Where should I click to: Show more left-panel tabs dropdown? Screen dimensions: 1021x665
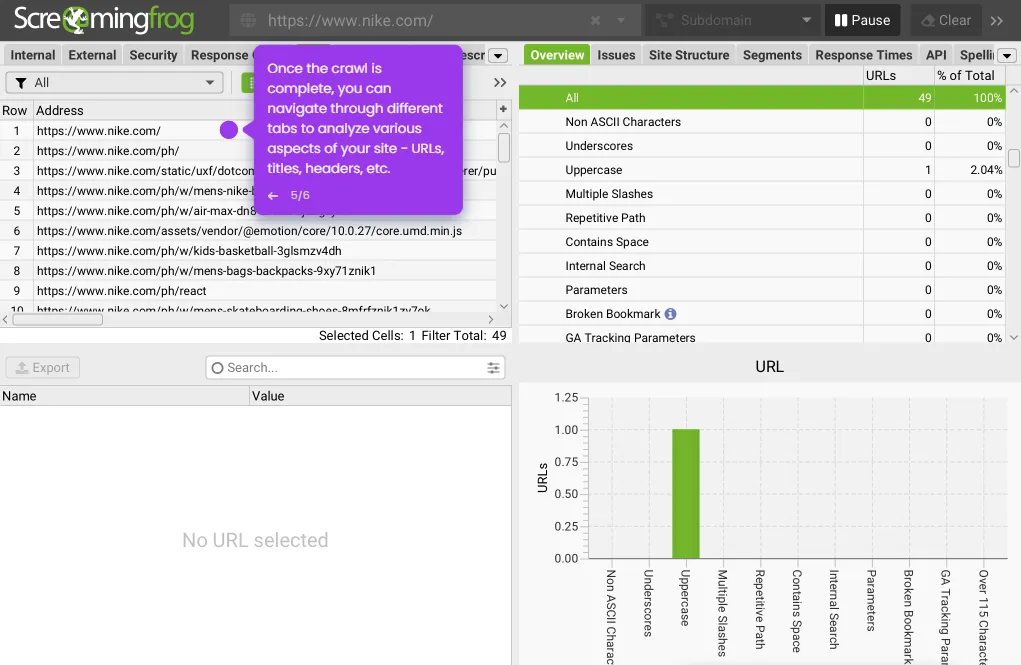pos(498,55)
